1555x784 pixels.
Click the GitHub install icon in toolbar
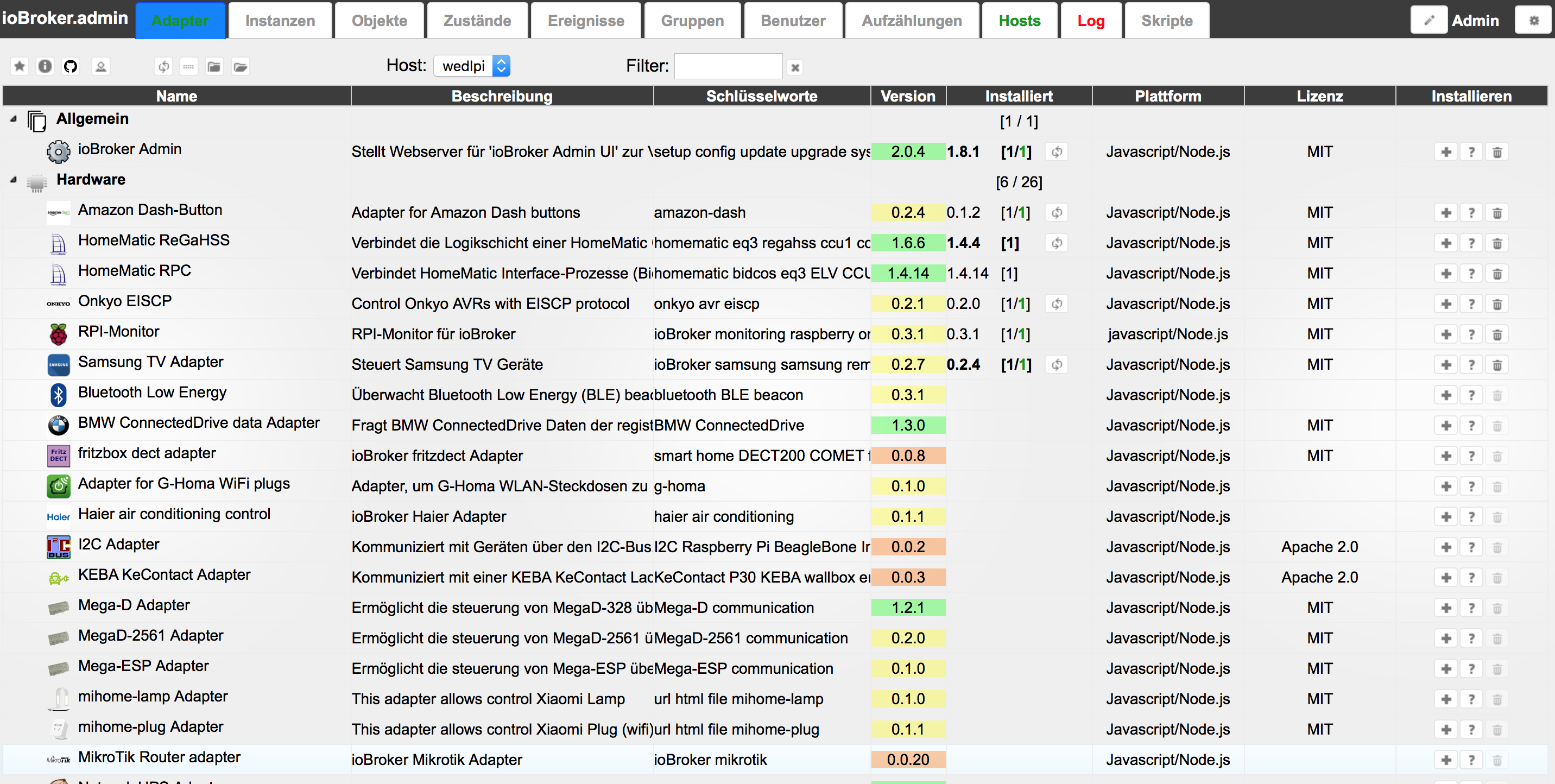click(x=71, y=66)
